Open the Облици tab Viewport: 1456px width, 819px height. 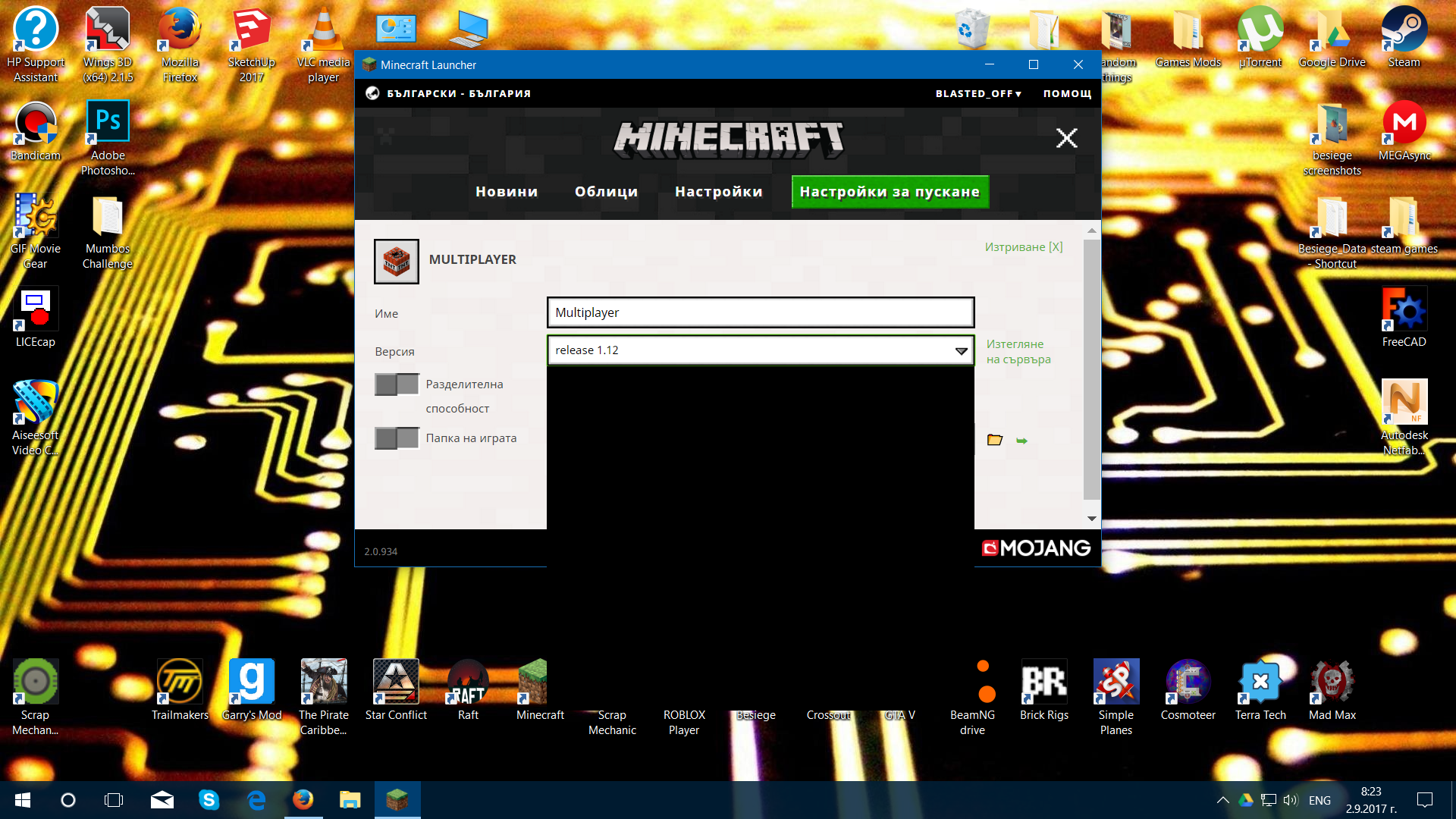tap(606, 192)
